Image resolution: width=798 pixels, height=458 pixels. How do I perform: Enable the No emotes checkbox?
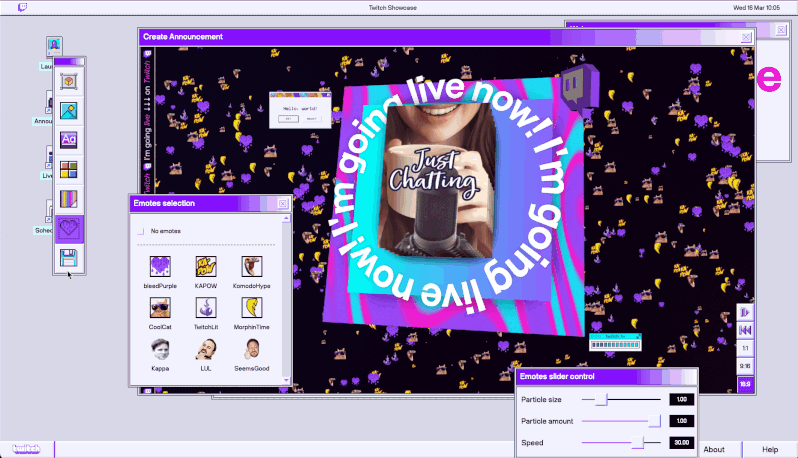141,231
